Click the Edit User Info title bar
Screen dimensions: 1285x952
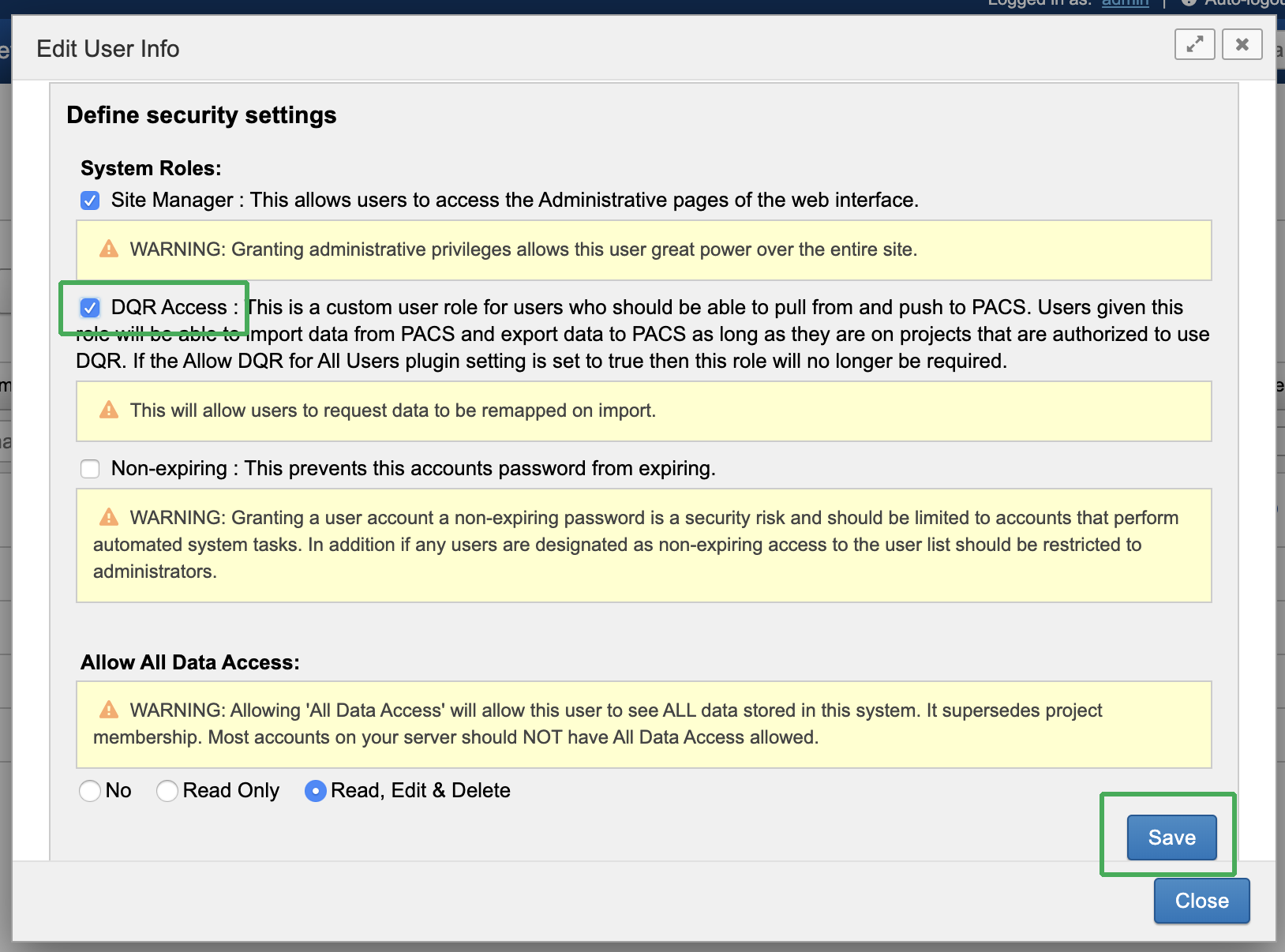pyautogui.click(x=553, y=48)
